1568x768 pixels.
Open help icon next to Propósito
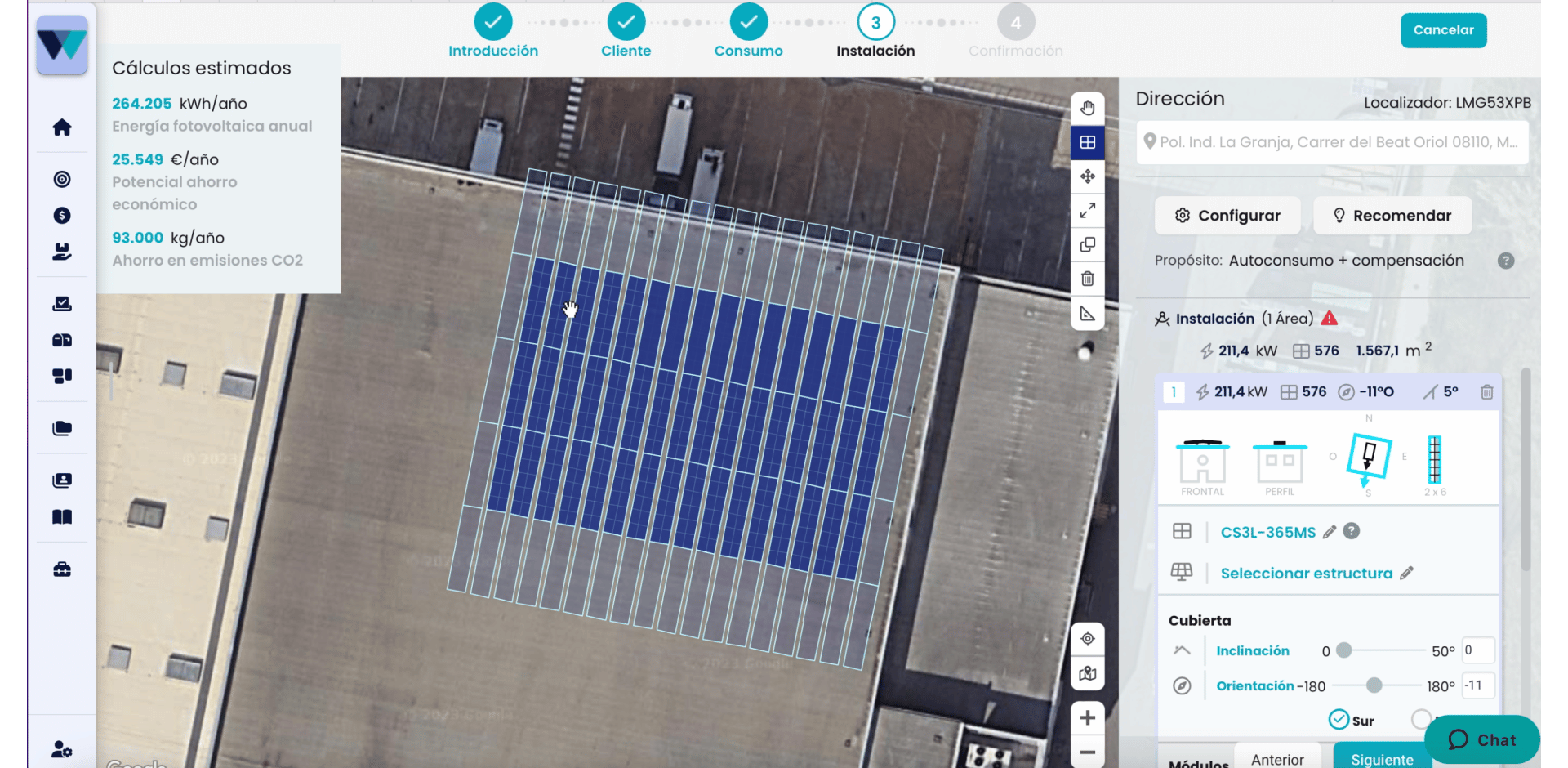tap(1506, 261)
